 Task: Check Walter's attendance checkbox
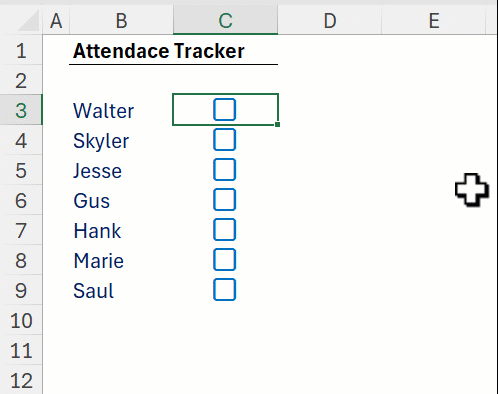coord(224,109)
